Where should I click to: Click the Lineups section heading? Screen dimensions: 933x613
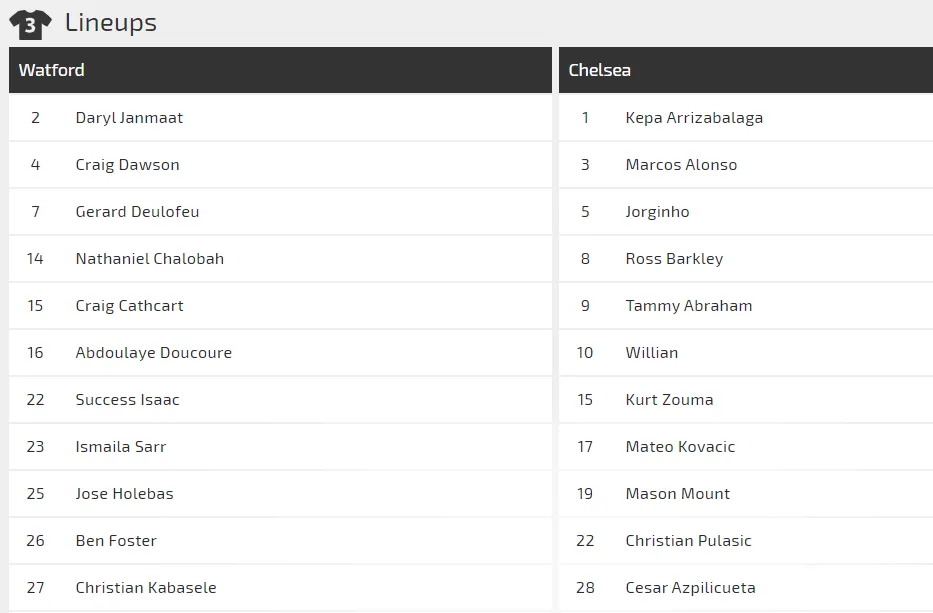[x=111, y=23]
